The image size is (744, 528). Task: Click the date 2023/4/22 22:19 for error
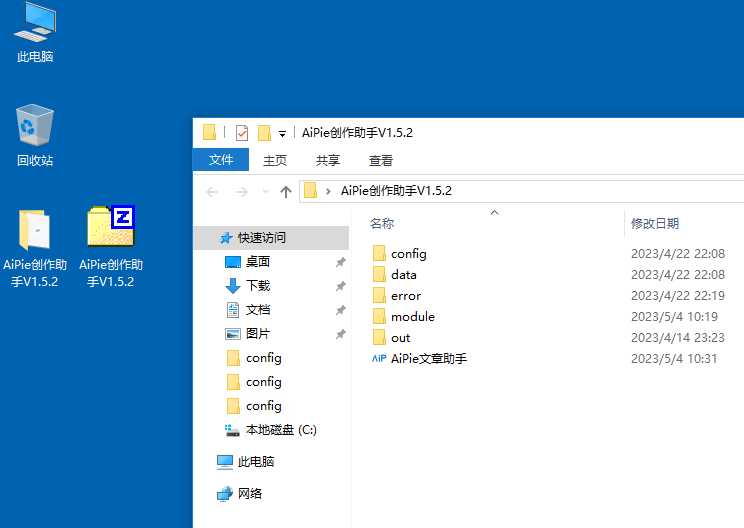click(x=678, y=296)
